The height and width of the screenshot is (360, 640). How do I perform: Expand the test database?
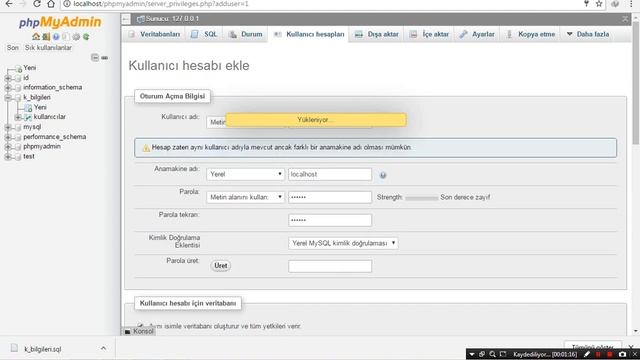[x=8, y=157]
